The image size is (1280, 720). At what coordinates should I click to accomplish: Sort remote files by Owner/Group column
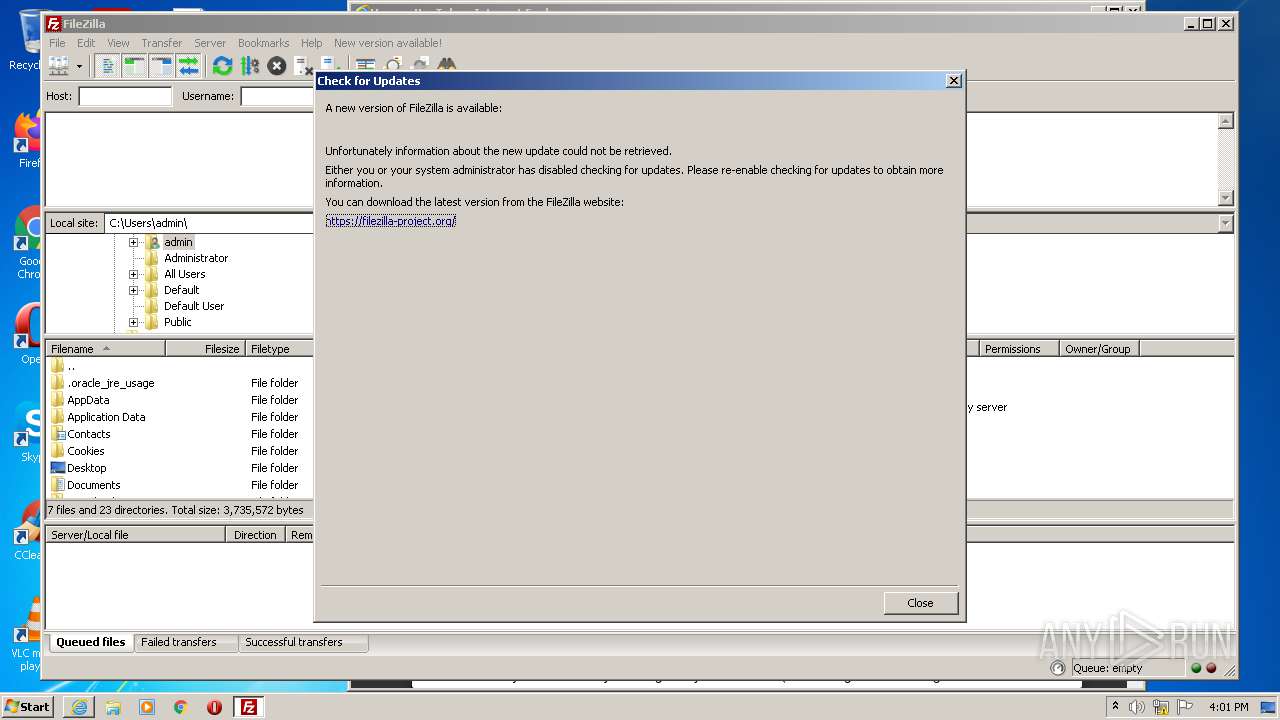1099,349
